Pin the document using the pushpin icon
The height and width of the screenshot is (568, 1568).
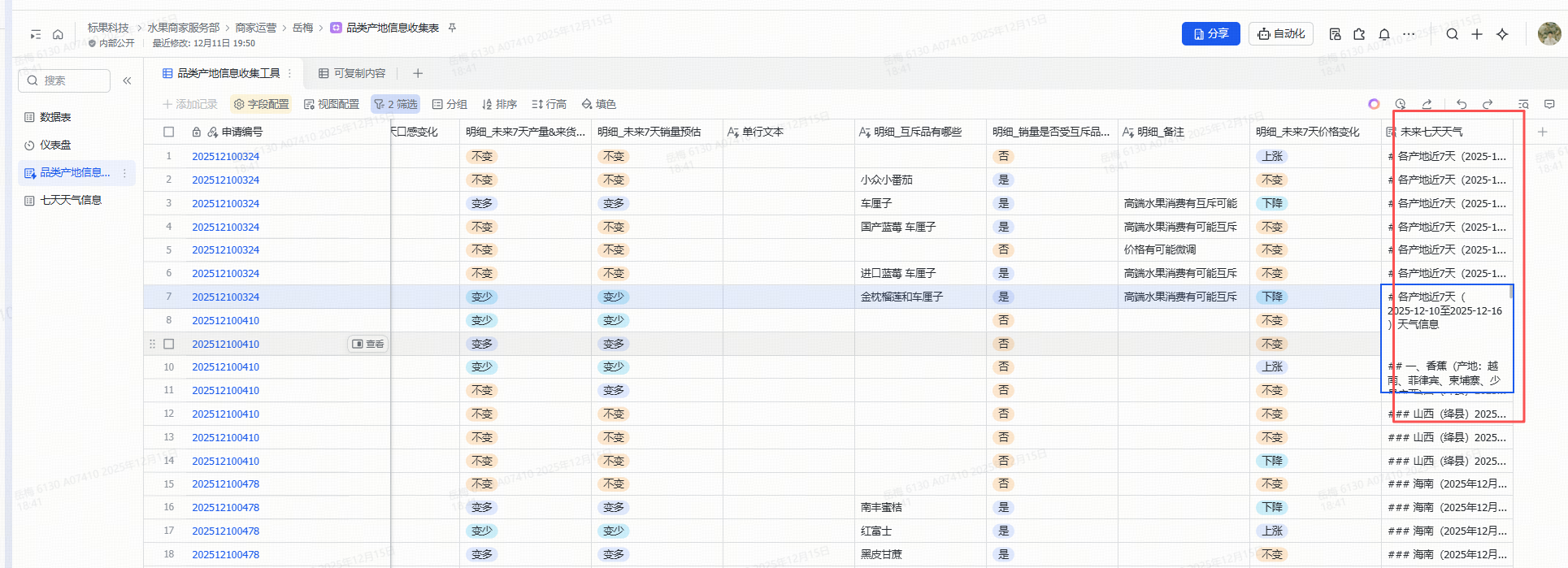point(452,28)
